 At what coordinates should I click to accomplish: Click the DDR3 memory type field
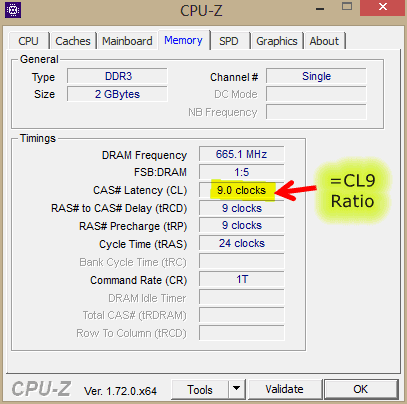pyautogui.click(x=117, y=76)
